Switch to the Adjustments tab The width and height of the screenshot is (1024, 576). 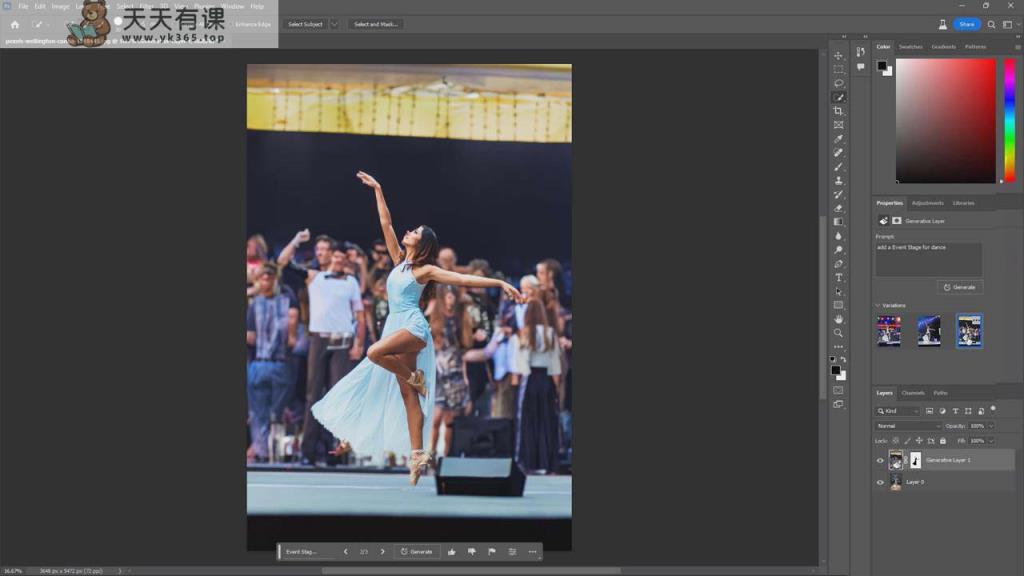(927, 203)
